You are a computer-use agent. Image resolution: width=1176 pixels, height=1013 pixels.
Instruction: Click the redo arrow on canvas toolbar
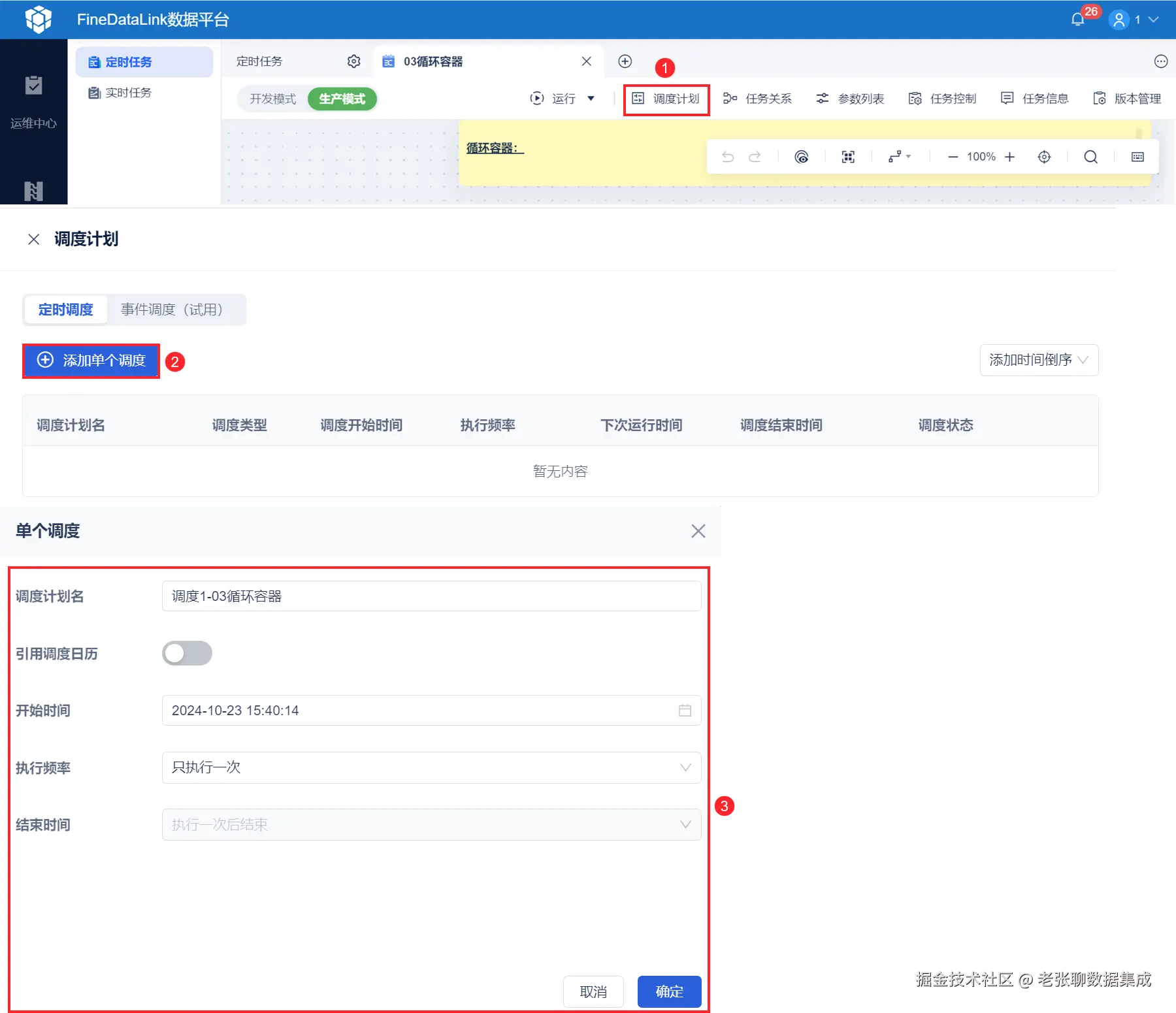pos(755,157)
